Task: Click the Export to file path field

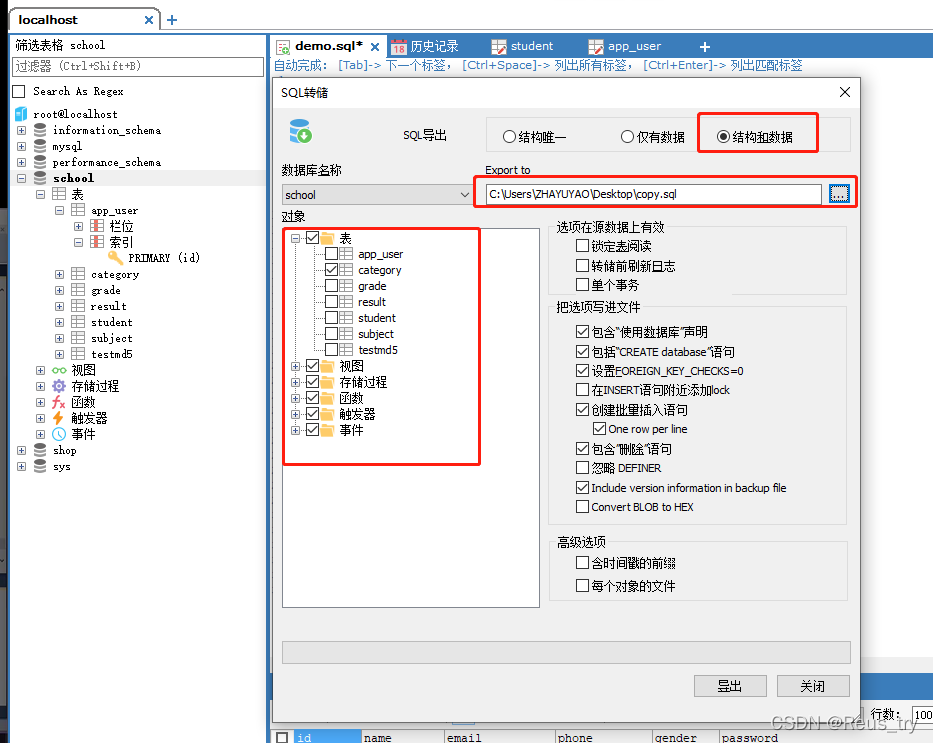Action: [x=653, y=194]
